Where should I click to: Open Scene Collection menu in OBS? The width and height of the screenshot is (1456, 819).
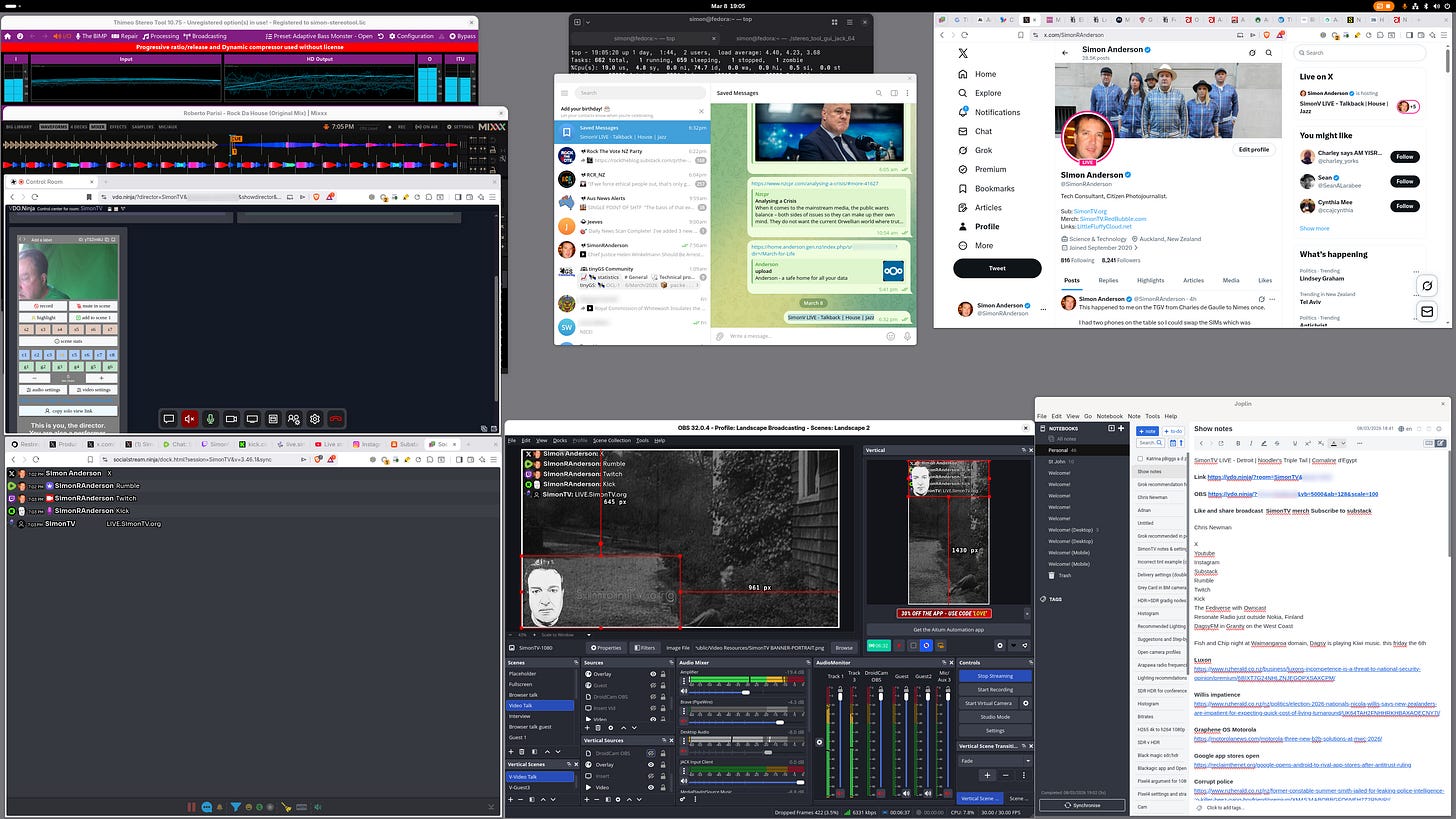click(x=612, y=440)
